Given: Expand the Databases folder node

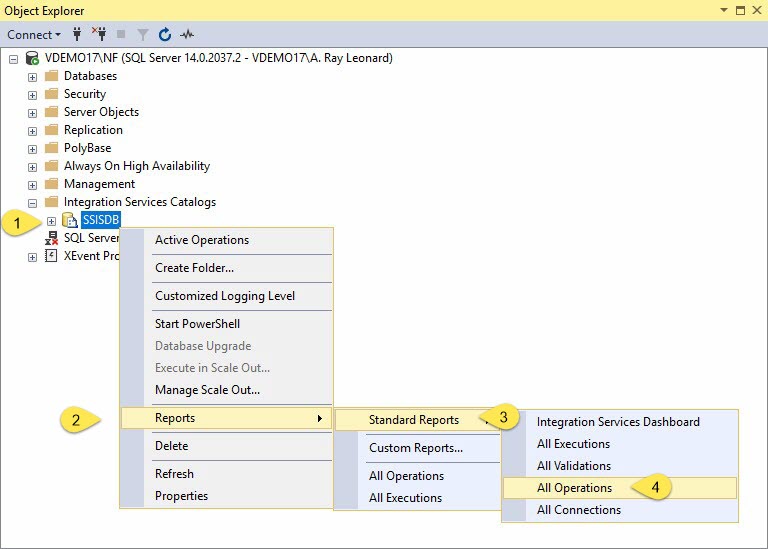Looking at the screenshot, I should (x=32, y=77).
